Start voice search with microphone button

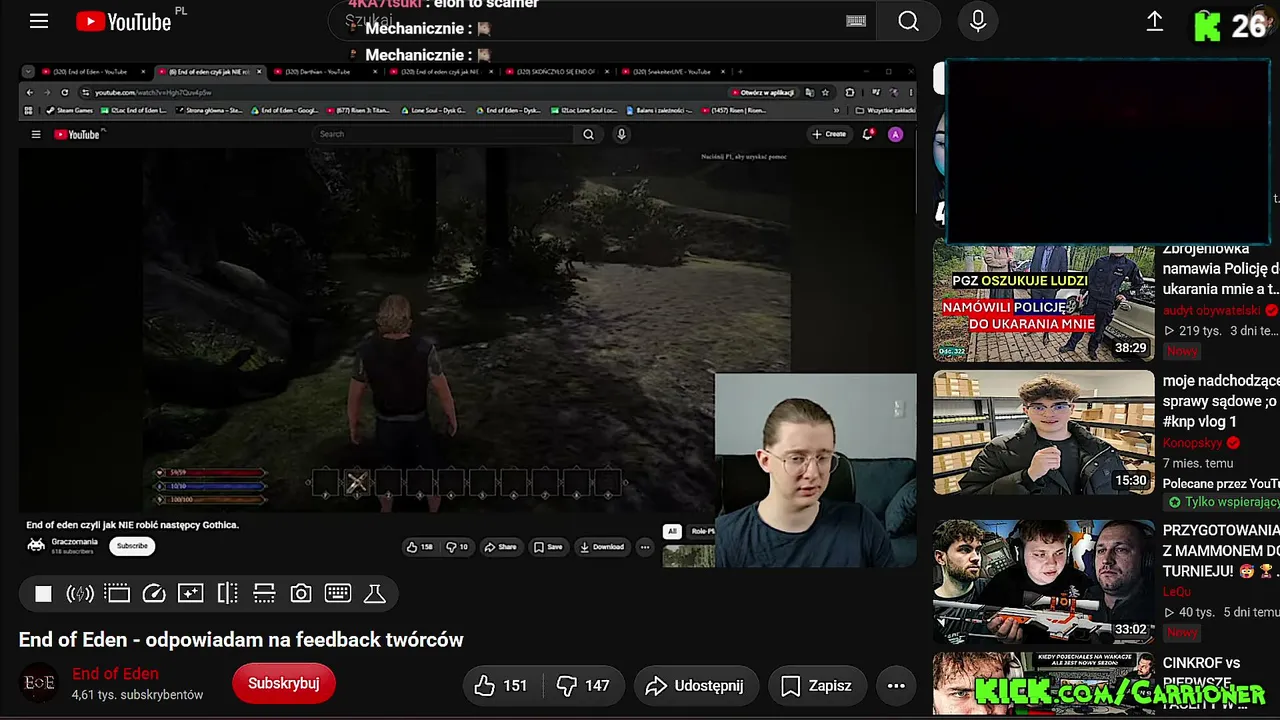(x=978, y=21)
